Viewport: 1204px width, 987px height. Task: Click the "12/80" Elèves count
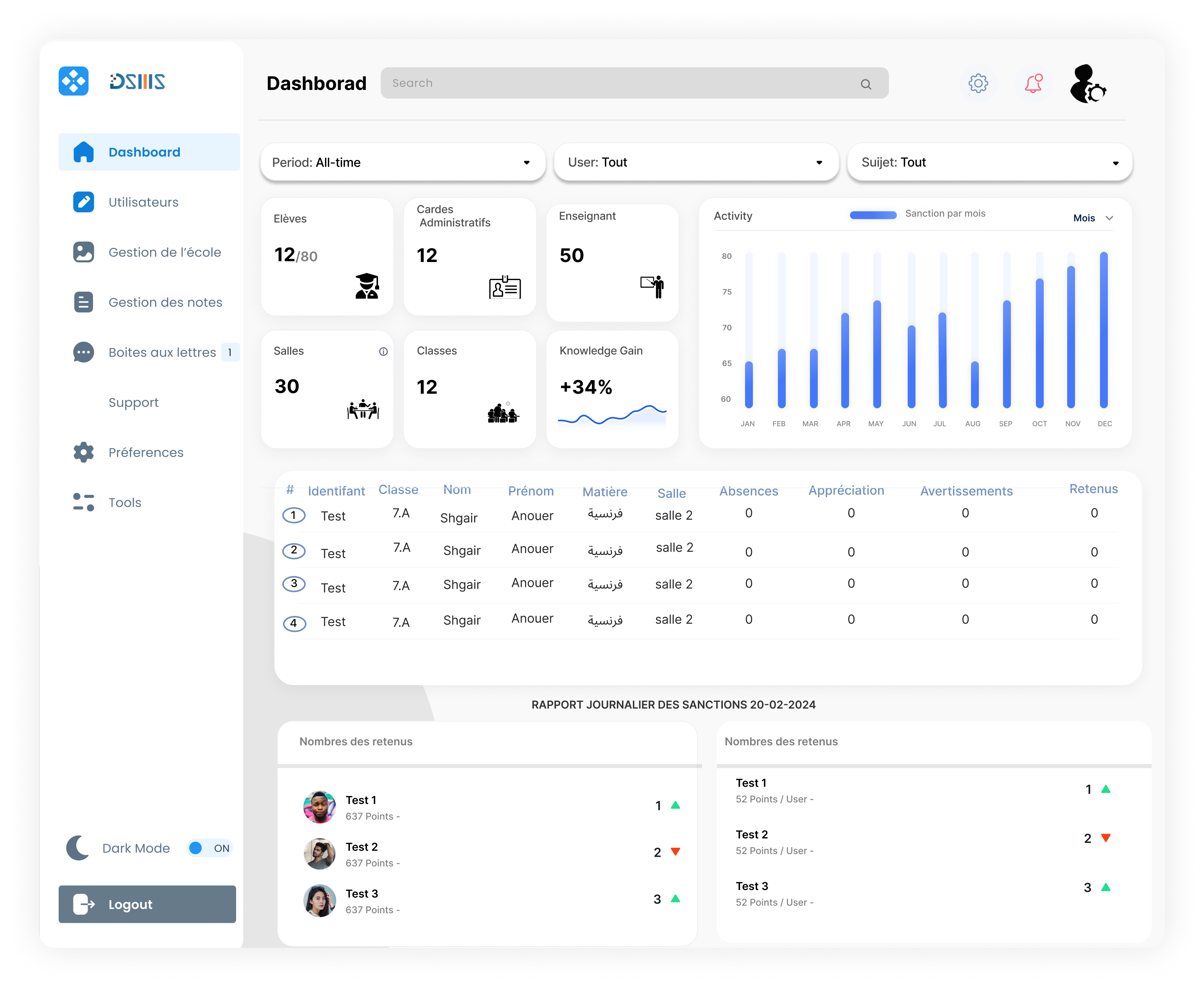(296, 255)
